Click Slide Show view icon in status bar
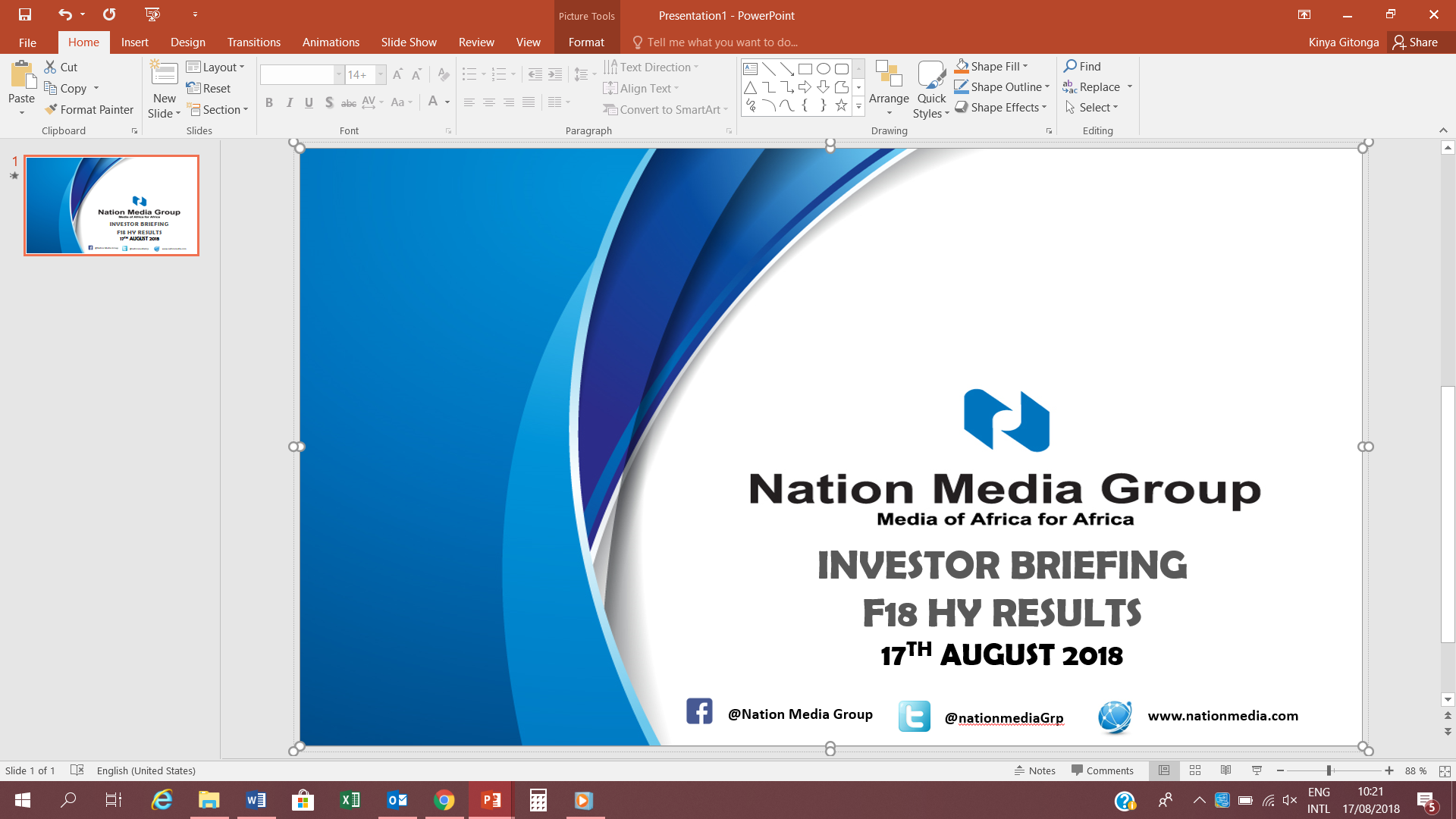This screenshot has width=1456, height=819. tap(1257, 770)
